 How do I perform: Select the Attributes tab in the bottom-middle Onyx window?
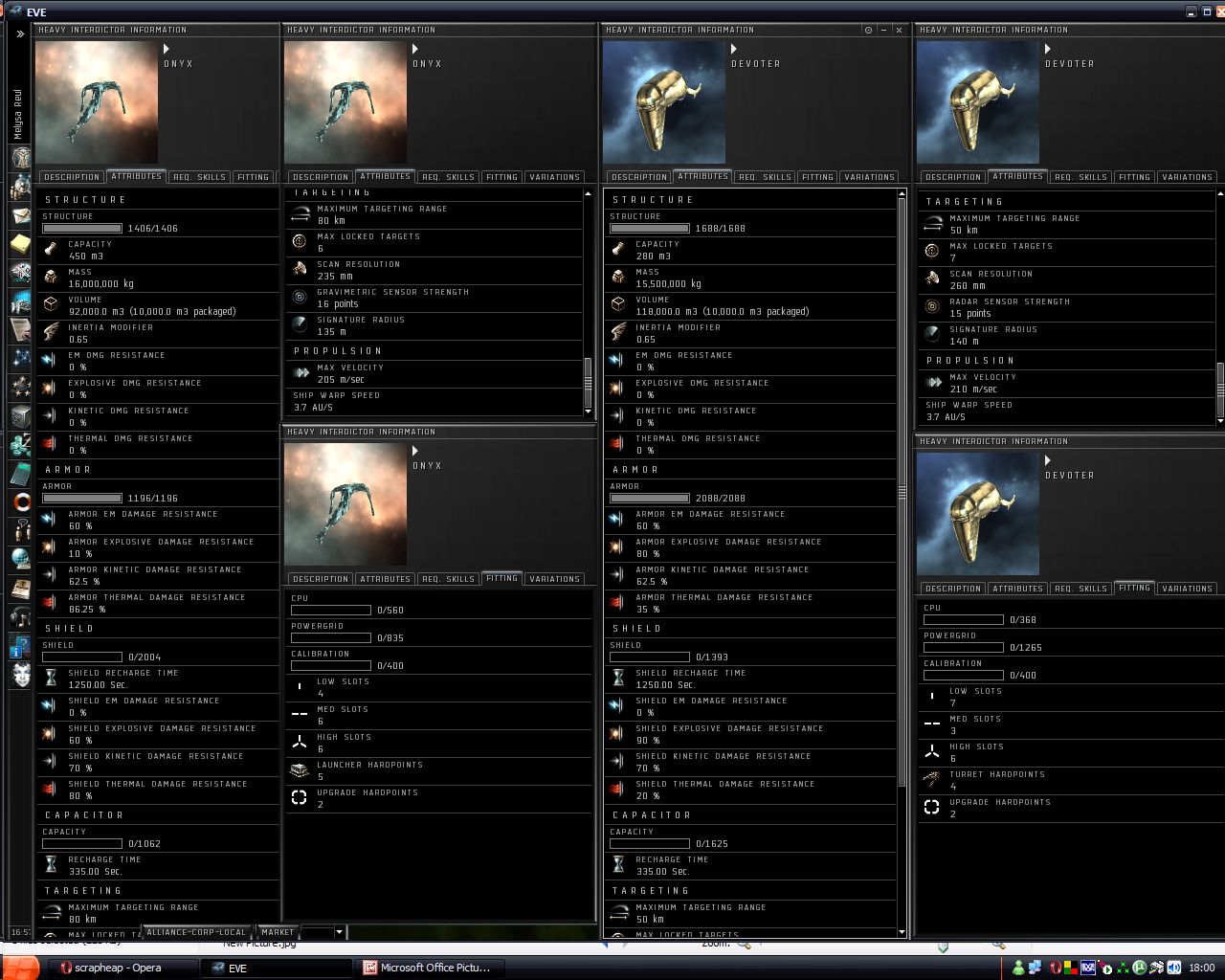pyautogui.click(x=386, y=579)
